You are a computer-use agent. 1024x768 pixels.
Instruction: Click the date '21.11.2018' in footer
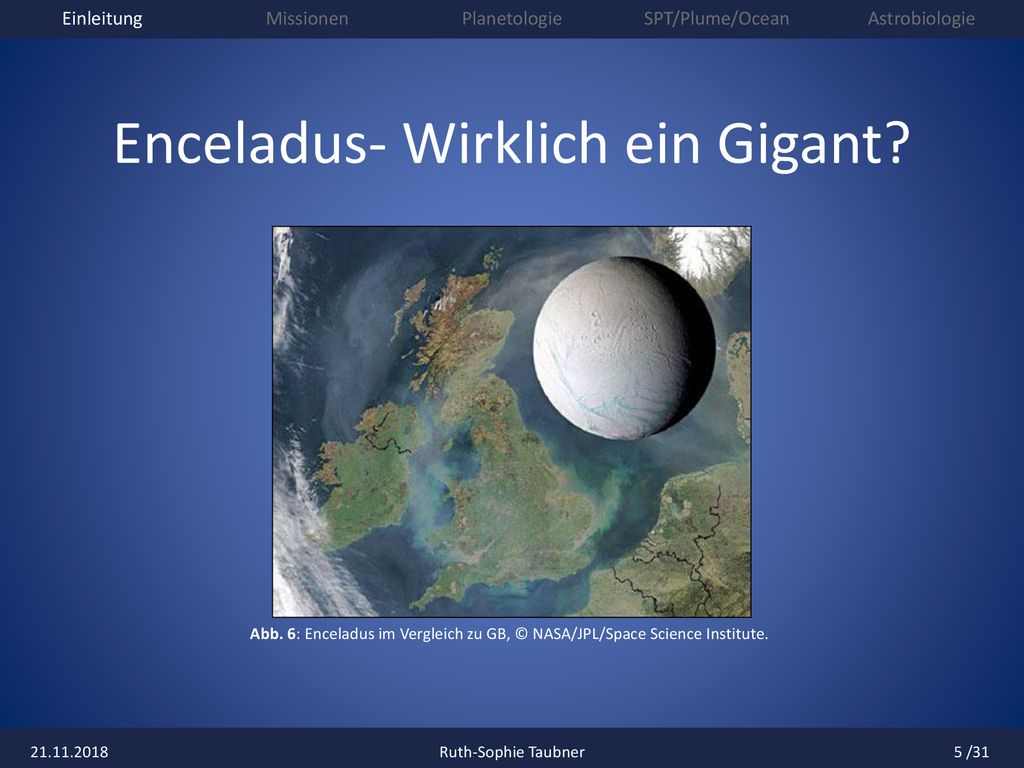pos(69,752)
